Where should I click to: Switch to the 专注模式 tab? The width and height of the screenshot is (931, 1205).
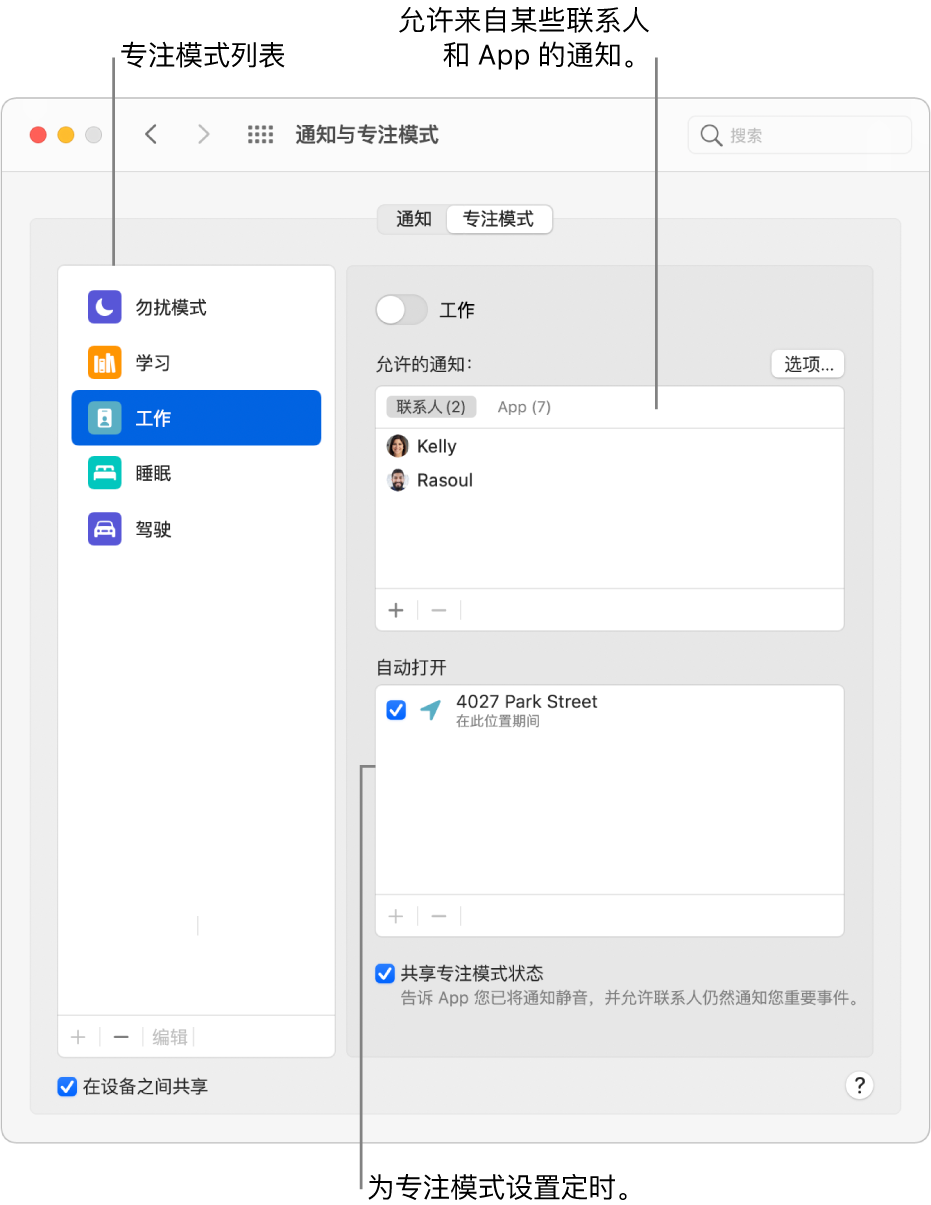[x=498, y=219]
